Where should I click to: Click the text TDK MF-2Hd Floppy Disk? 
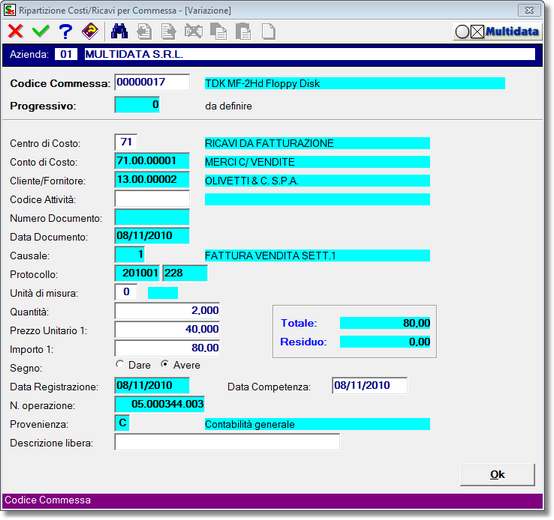pyautogui.click(x=263, y=83)
